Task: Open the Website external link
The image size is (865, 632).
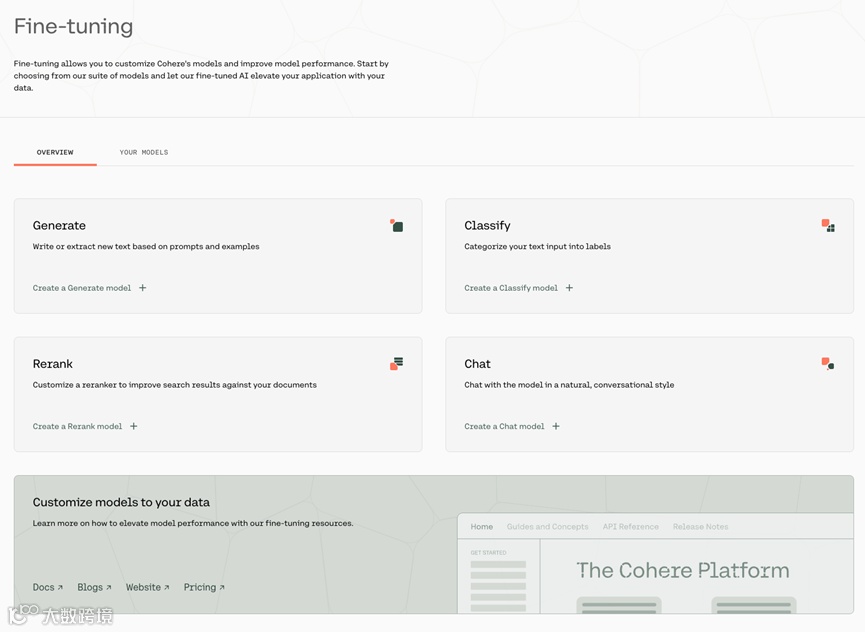Action: 147,588
